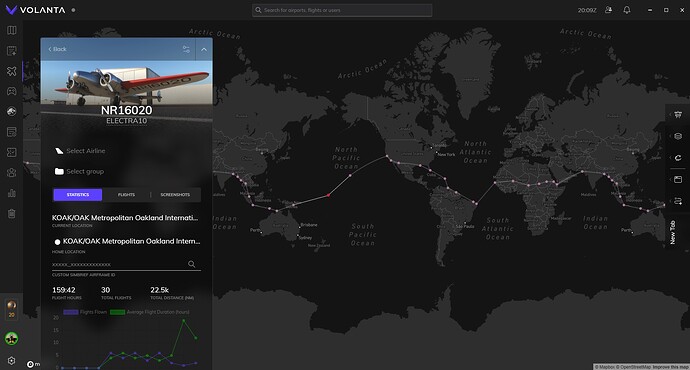Switch to the Screenshots tab

pyautogui.click(x=175, y=195)
